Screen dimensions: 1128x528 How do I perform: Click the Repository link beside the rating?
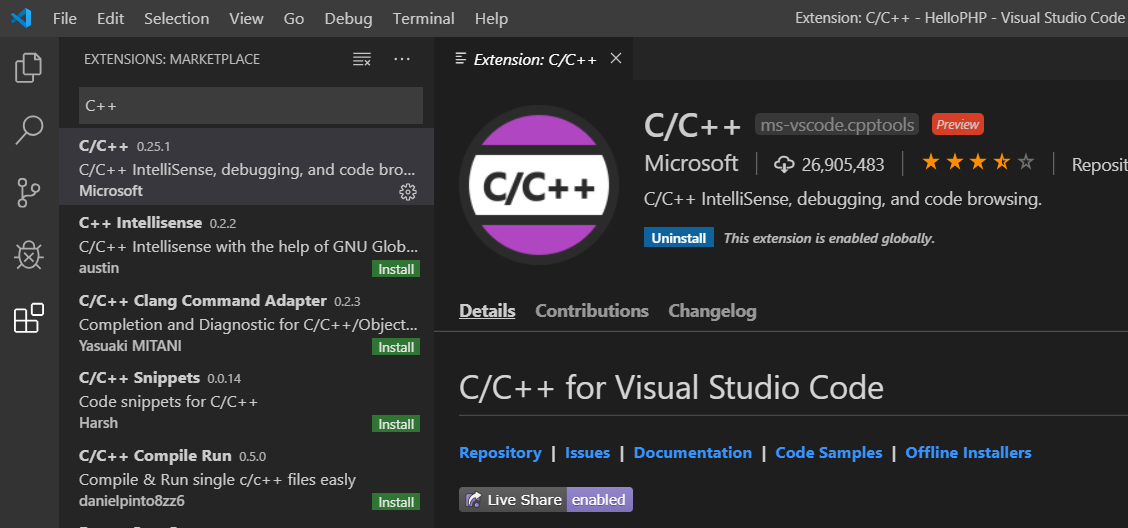point(1099,164)
